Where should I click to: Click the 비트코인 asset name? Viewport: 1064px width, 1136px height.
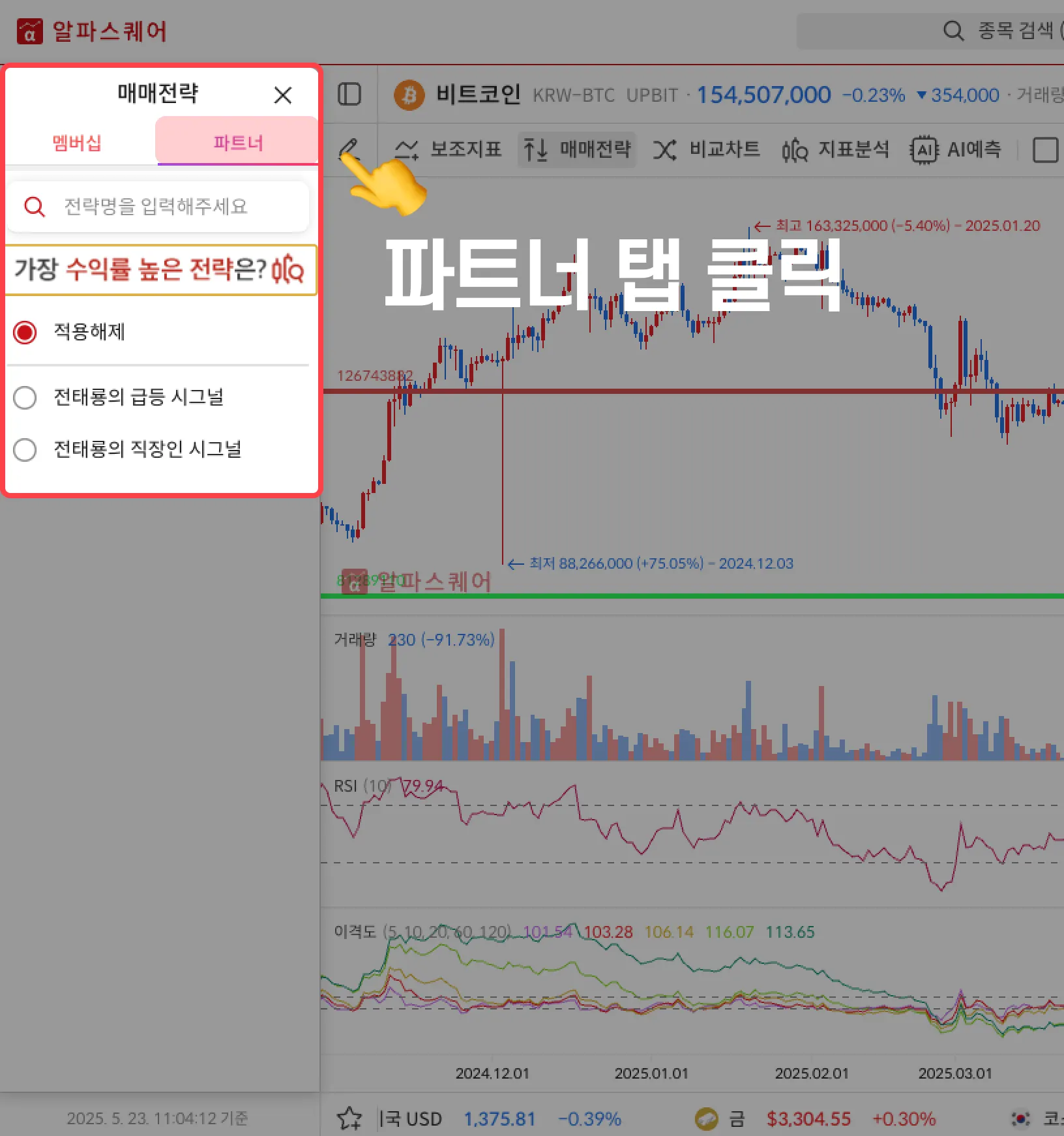click(x=479, y=95)
